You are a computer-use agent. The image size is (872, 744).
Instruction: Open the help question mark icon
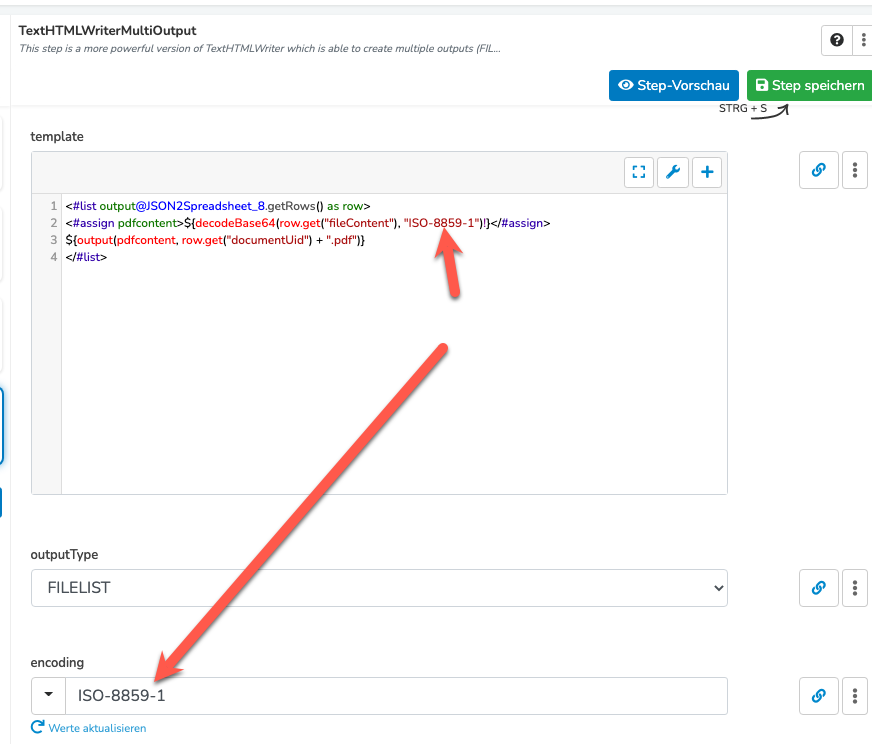click(836, 40)
